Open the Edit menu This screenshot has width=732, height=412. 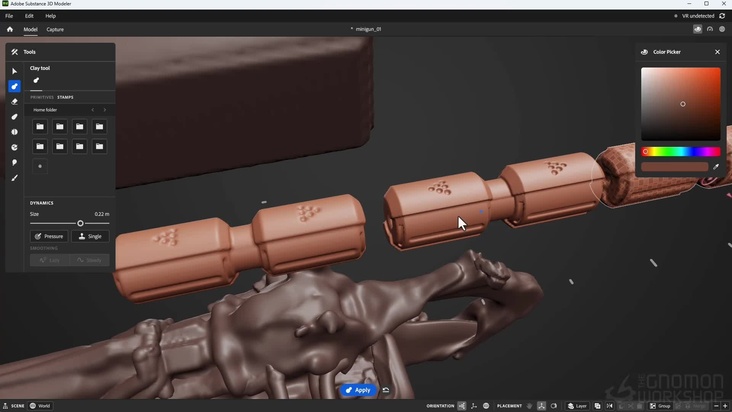[29, 16]
